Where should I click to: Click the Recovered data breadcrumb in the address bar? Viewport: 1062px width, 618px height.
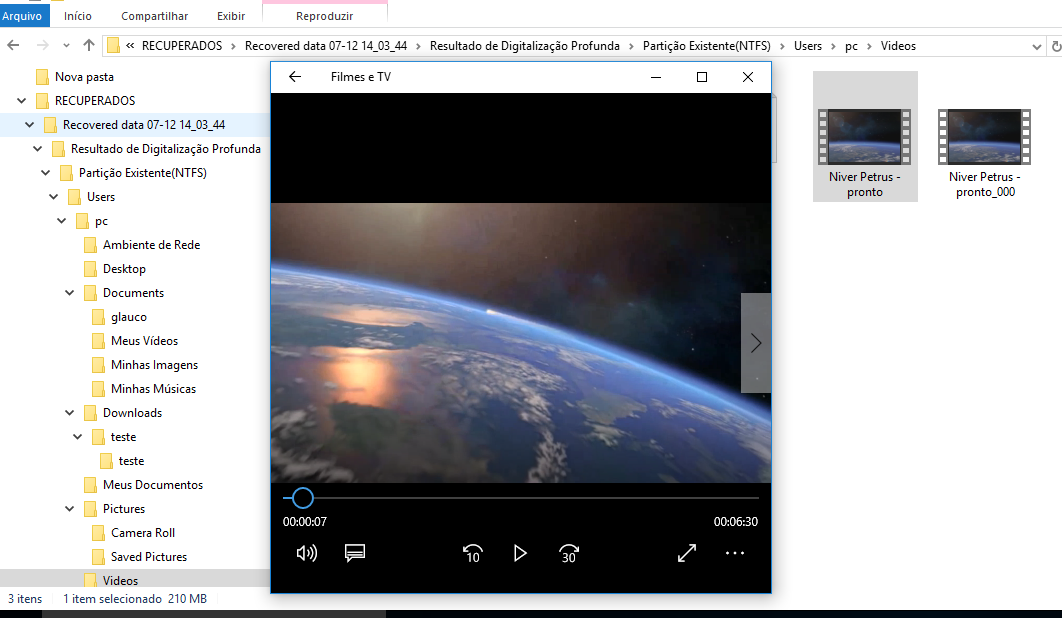pos(326,45)
